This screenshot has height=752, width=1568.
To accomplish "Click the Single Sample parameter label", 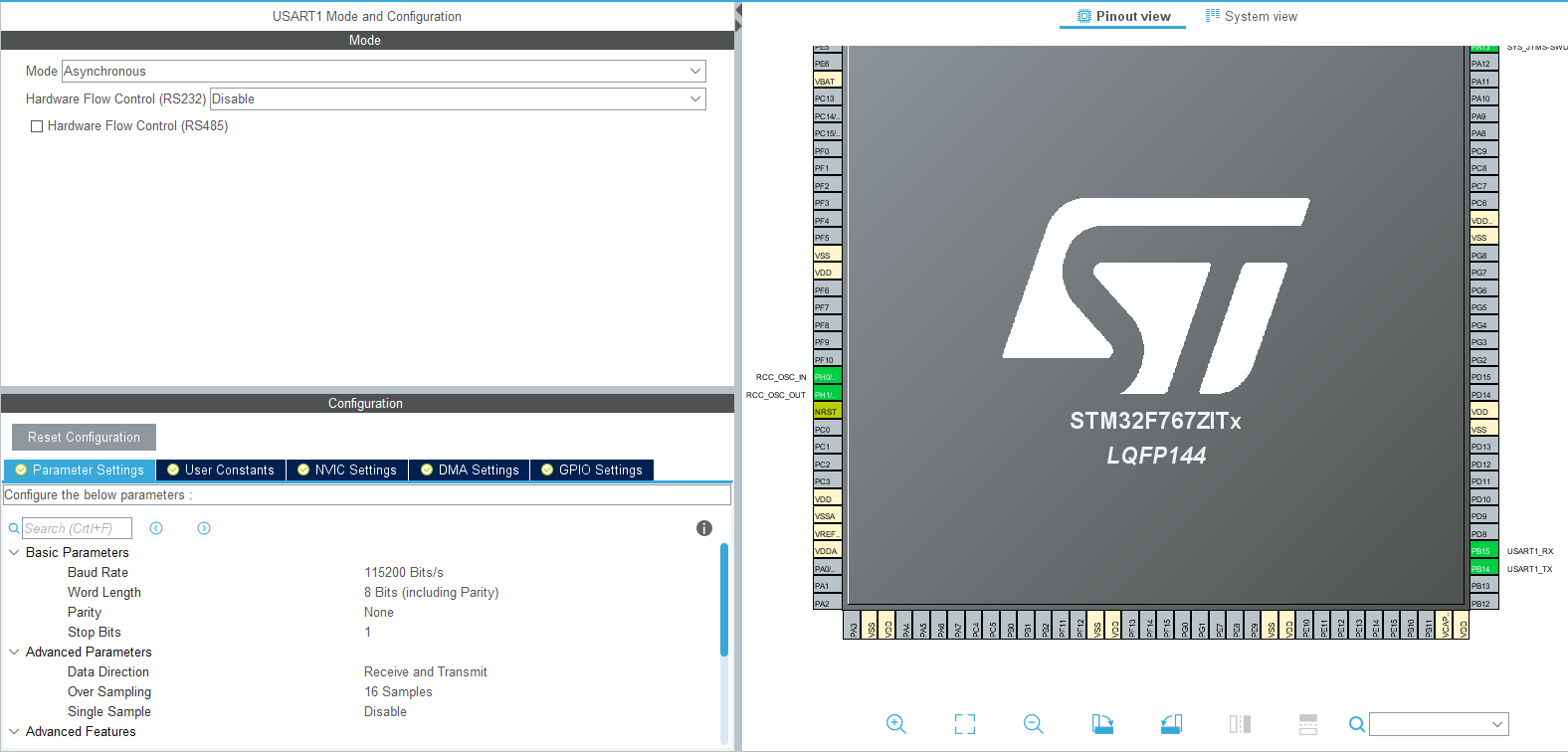I will click(x=109, y=711).
